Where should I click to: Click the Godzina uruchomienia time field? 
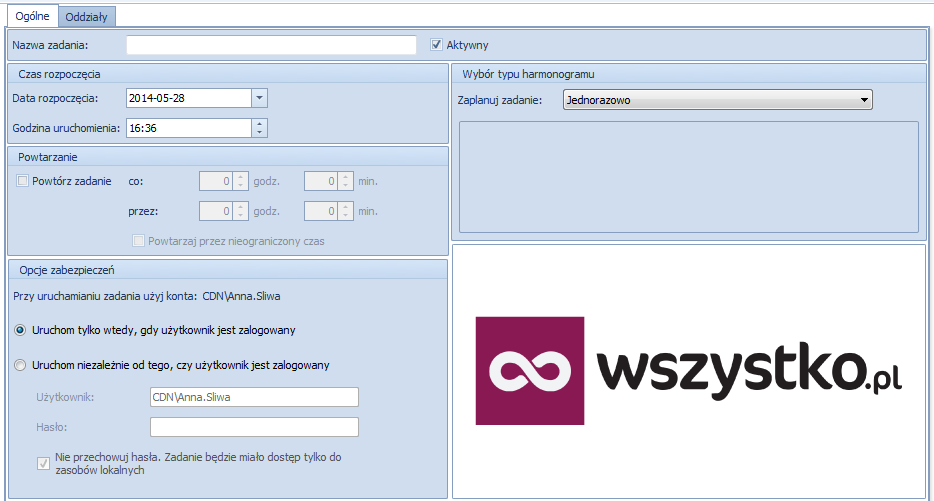point(189,128)
